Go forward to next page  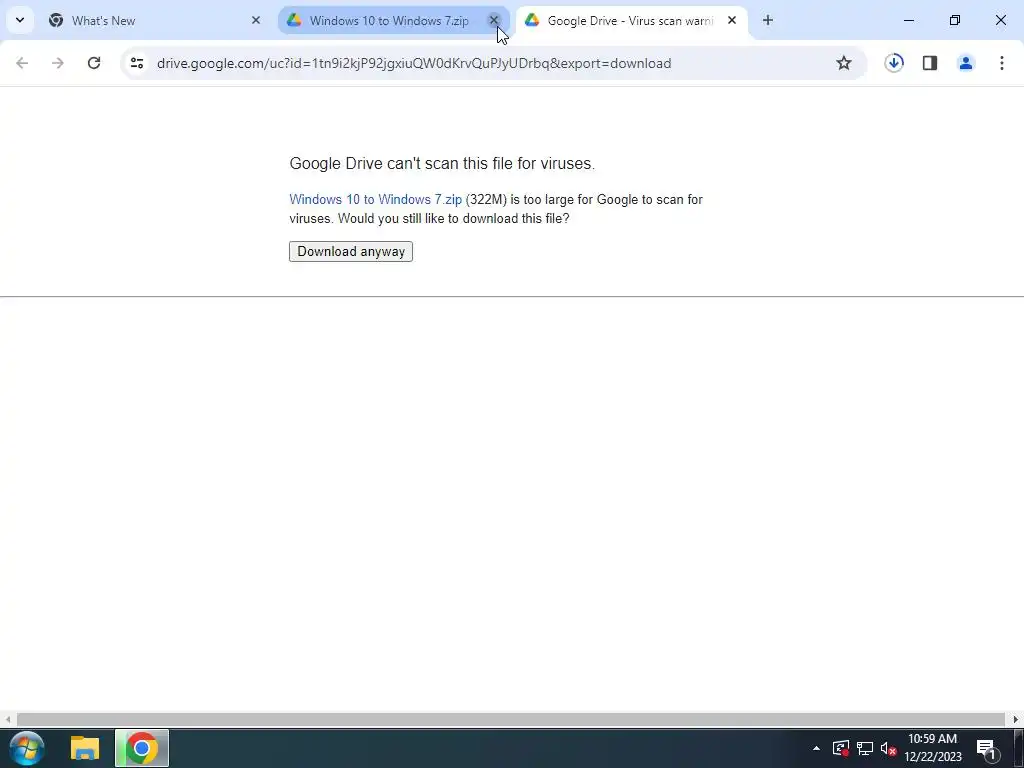(x=58, y=63)
